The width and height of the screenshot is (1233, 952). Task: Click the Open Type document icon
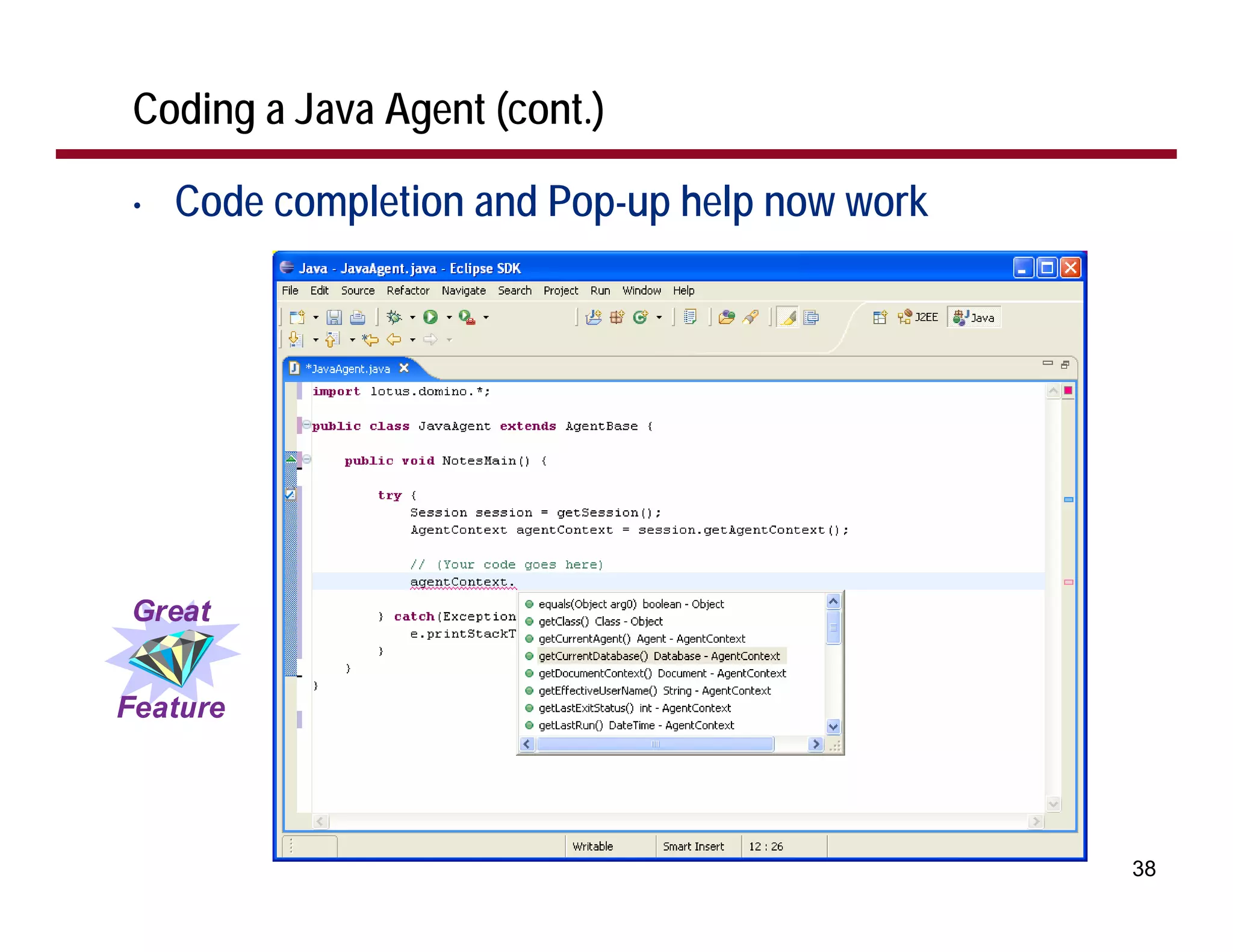(x=691, y=317)
